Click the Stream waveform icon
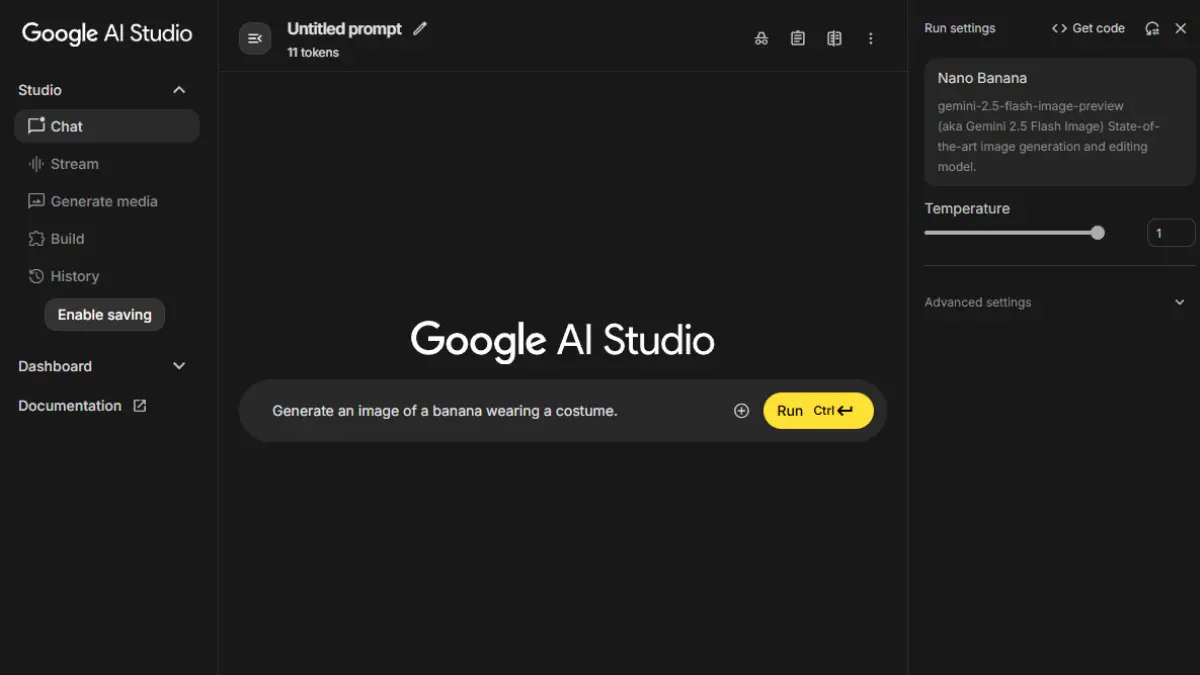This screenshot has width=1200, height=675. tap(37, 164)
